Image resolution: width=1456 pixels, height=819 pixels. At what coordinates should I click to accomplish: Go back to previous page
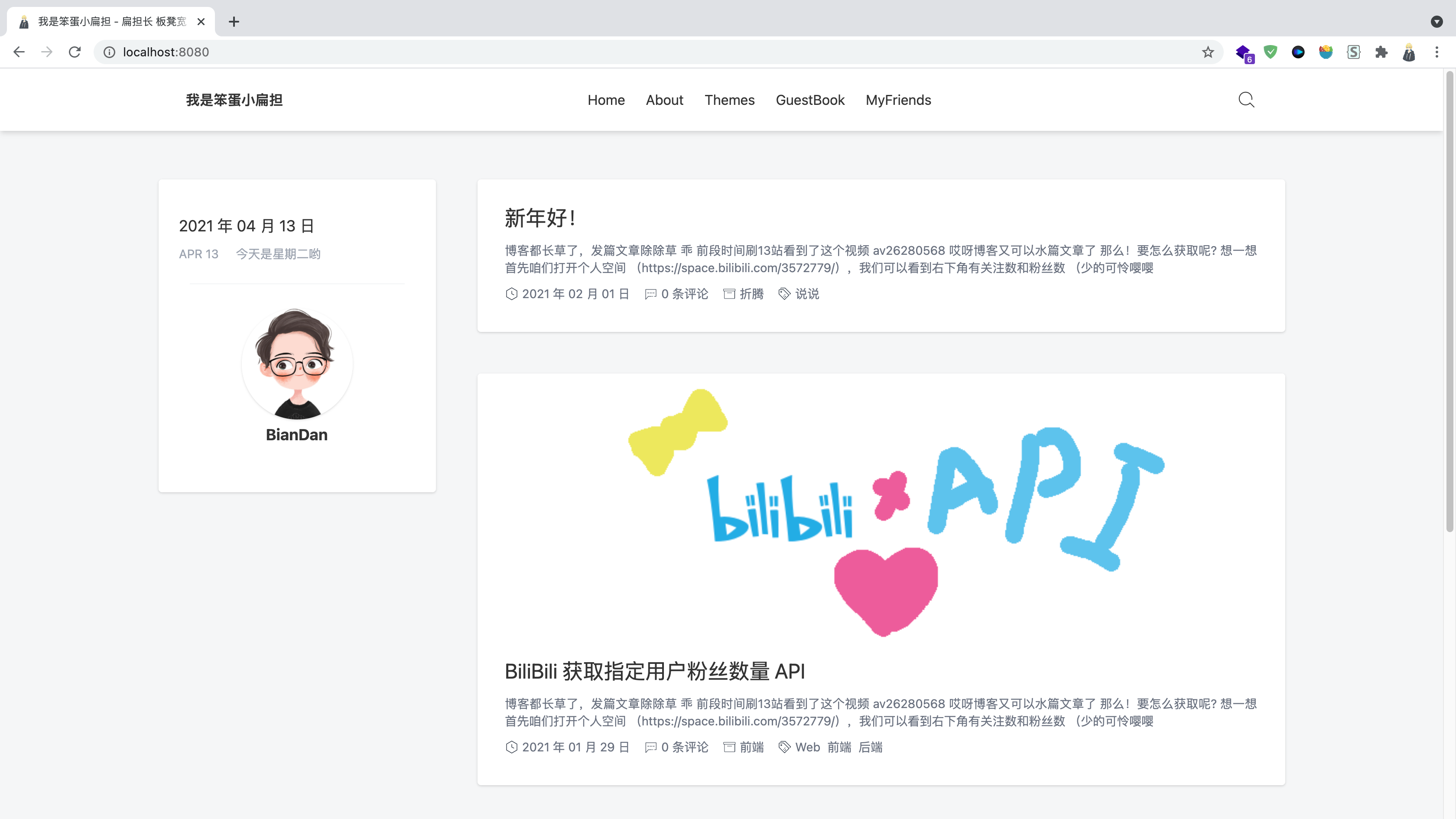19,52
